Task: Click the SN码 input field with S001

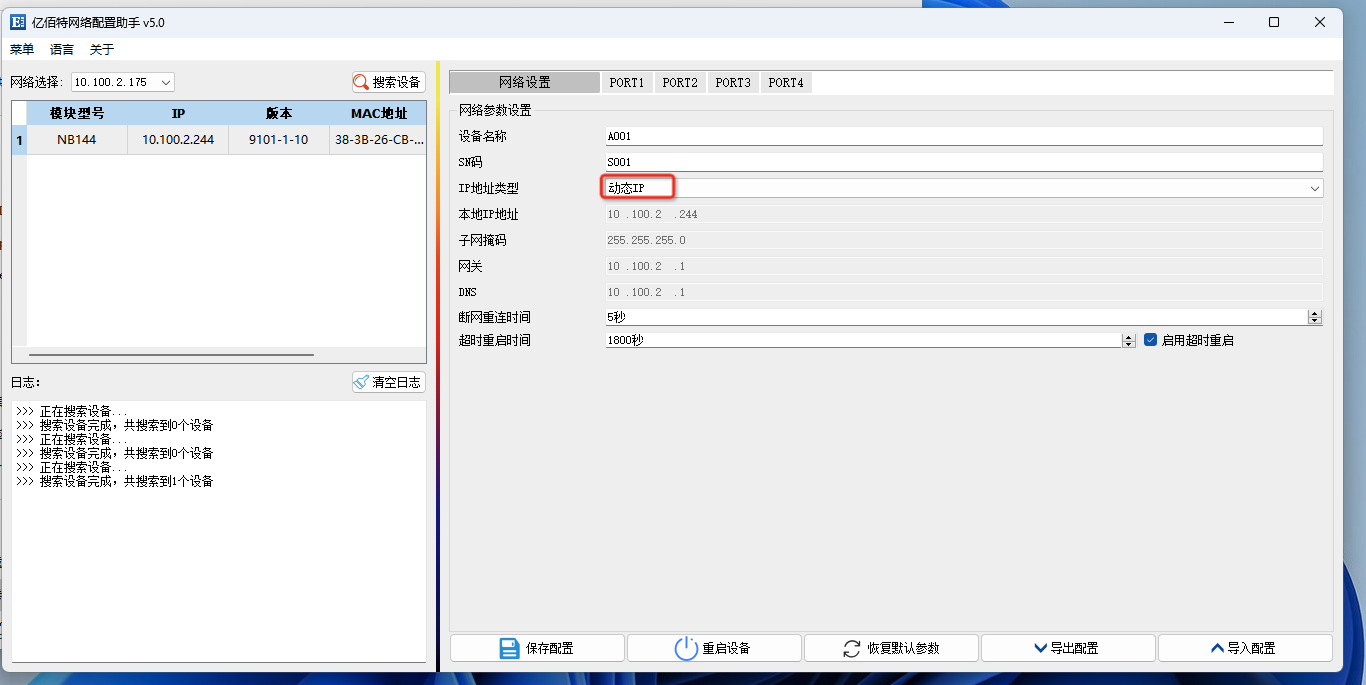Action: coord(964,162)
